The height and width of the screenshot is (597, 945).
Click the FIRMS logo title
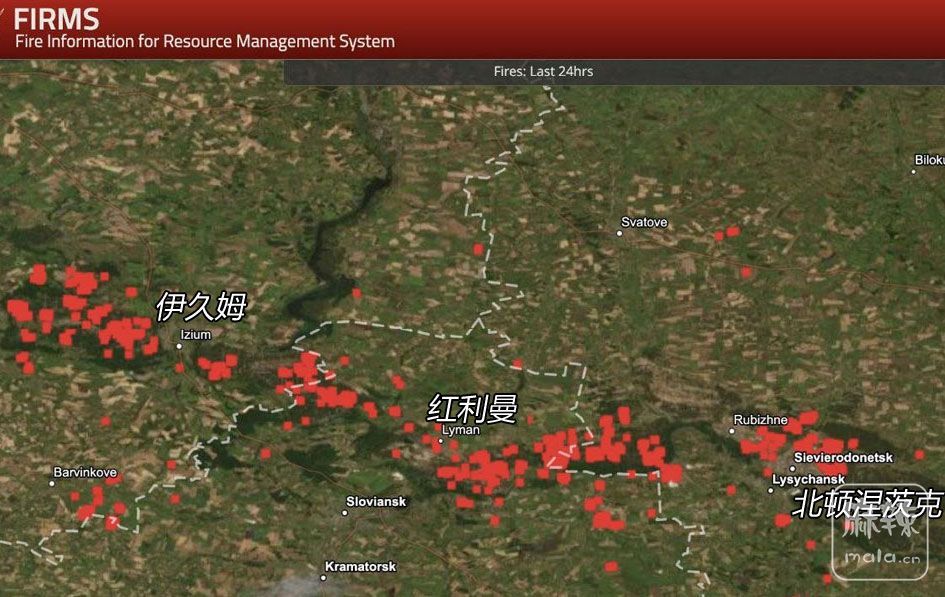(x=56, y=18)
